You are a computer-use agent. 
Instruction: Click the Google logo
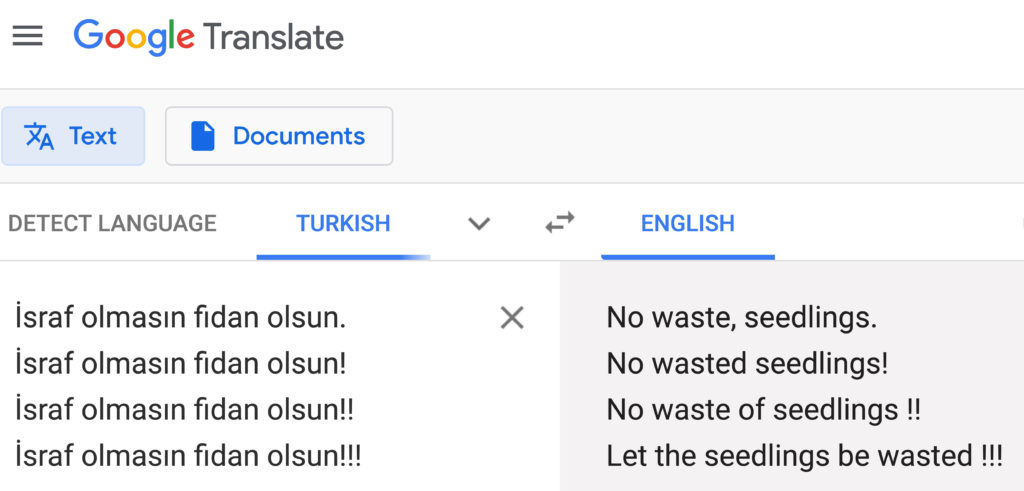coord(134,37)
